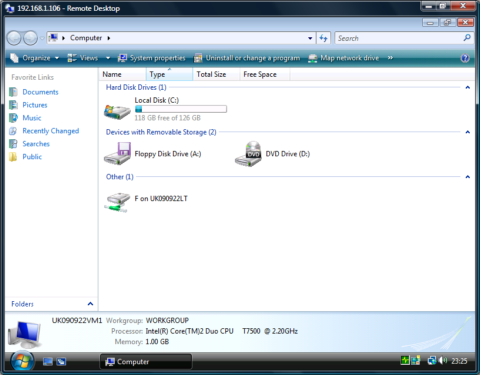Click the Pictures icon in Favorite Links
This screenshot has height=375, width=480.
[13, 105]
